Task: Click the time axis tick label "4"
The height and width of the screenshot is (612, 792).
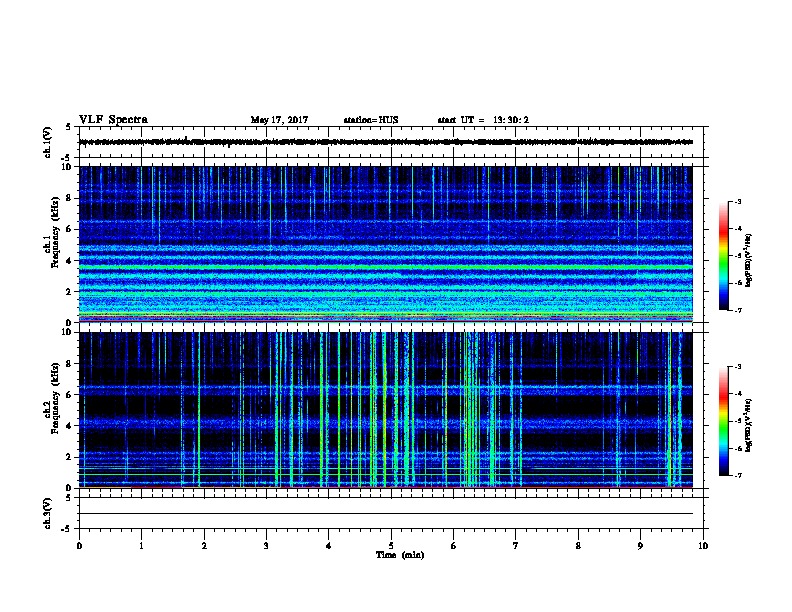Action: [329, 546]
